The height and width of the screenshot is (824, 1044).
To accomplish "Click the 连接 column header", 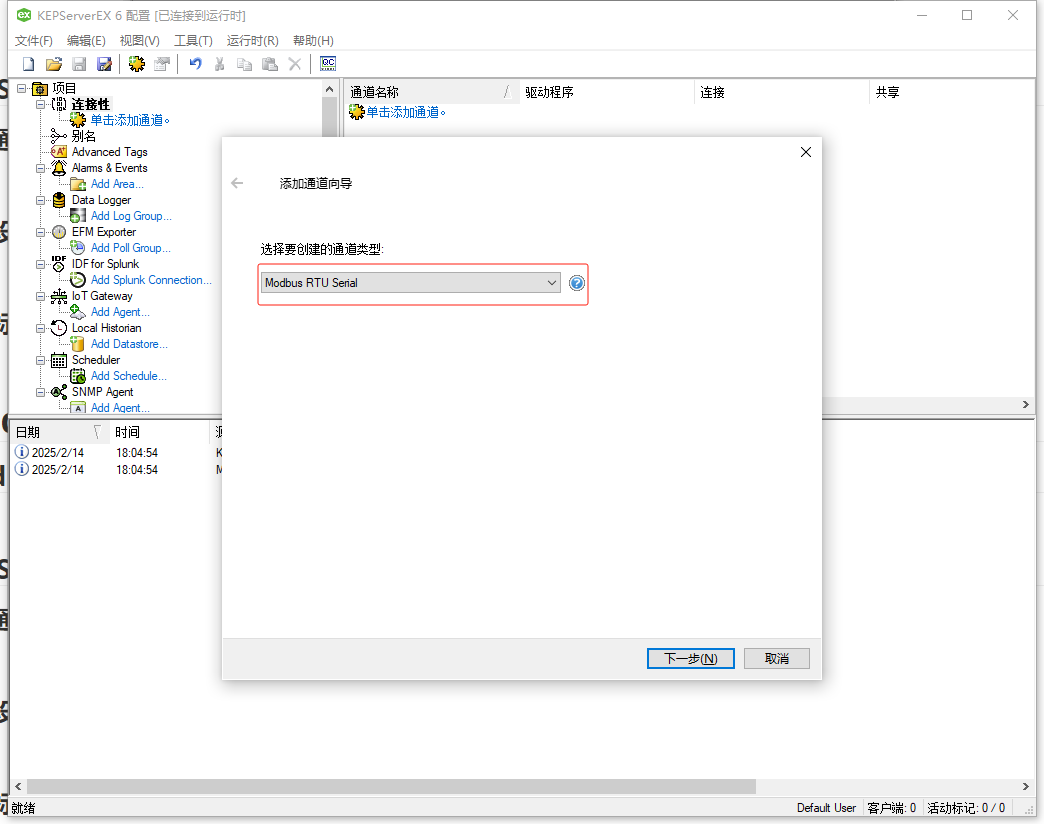I will (x=782, y=92).
